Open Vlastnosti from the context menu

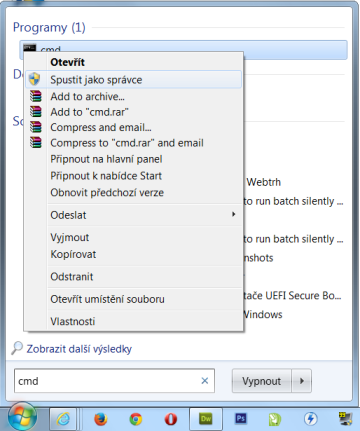[133, 321]
